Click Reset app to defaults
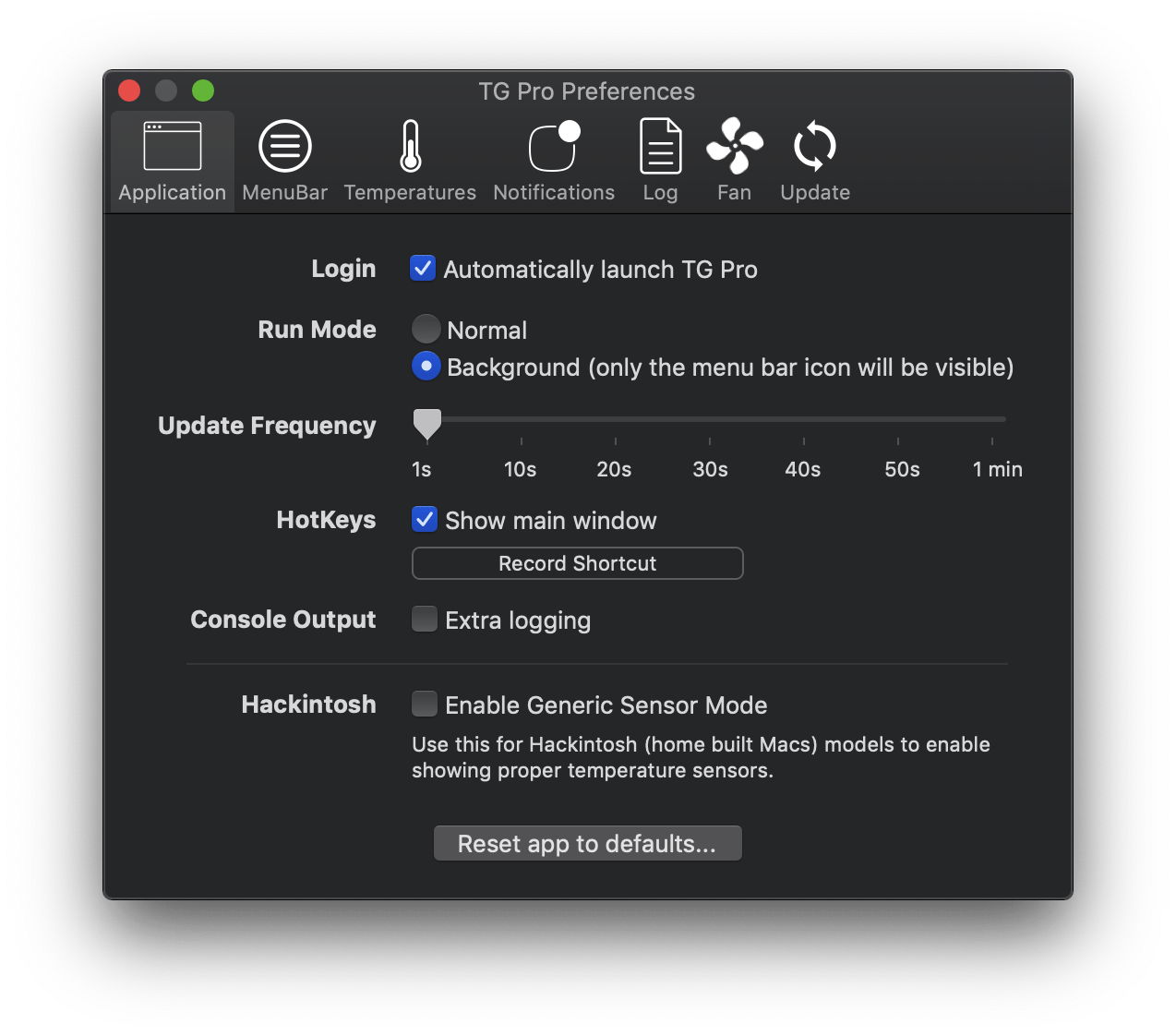The image size is (1176, 1036). click(587, 842)
